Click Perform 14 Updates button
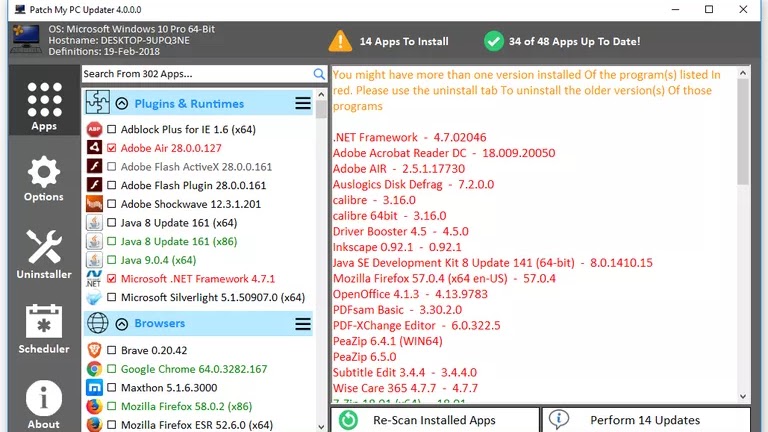Image resolution: width=768 pixels, height=432 pixels. tap(646, 420)
